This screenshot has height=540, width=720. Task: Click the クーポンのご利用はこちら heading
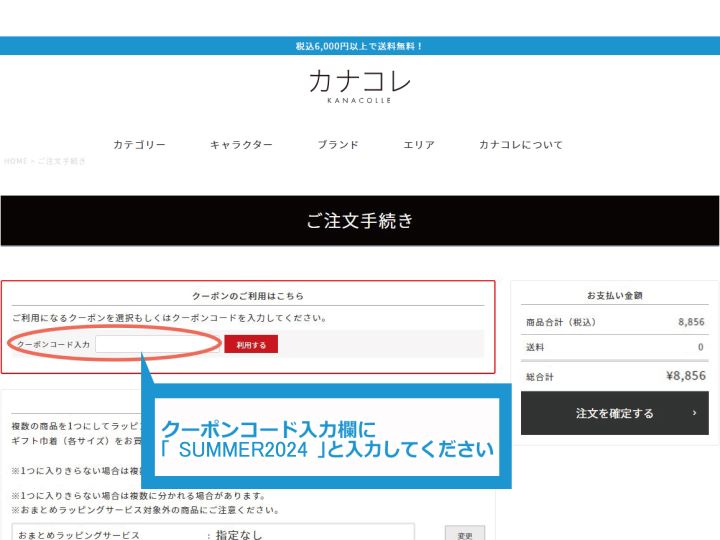[x=248, y=296]
